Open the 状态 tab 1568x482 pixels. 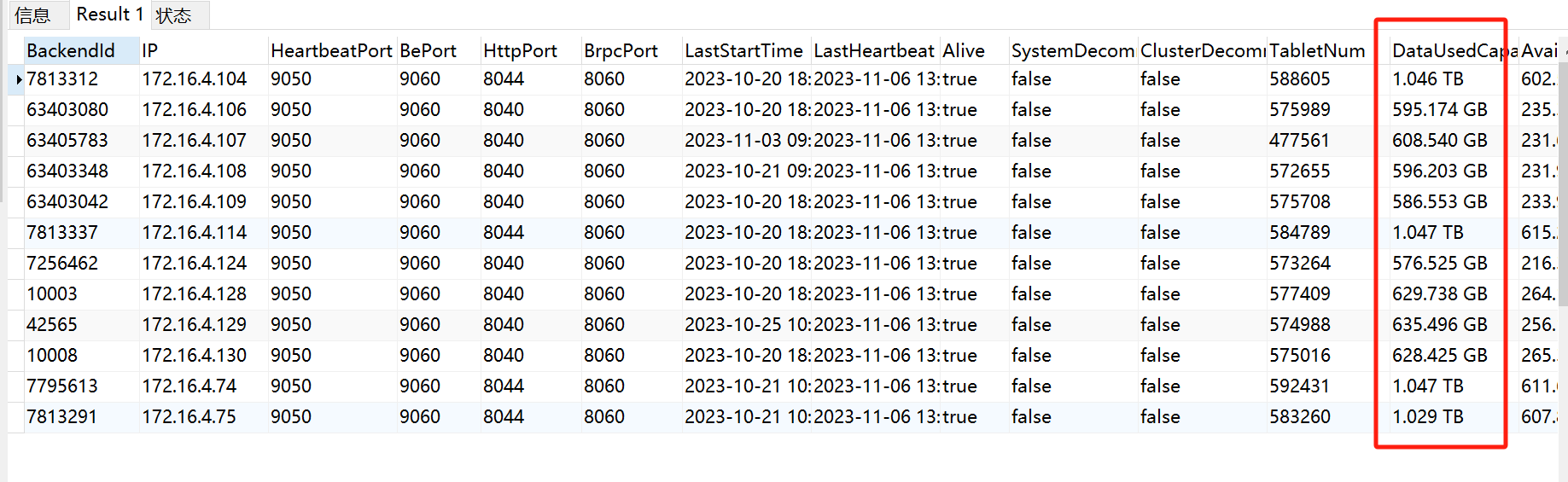(x=174, y=15)
